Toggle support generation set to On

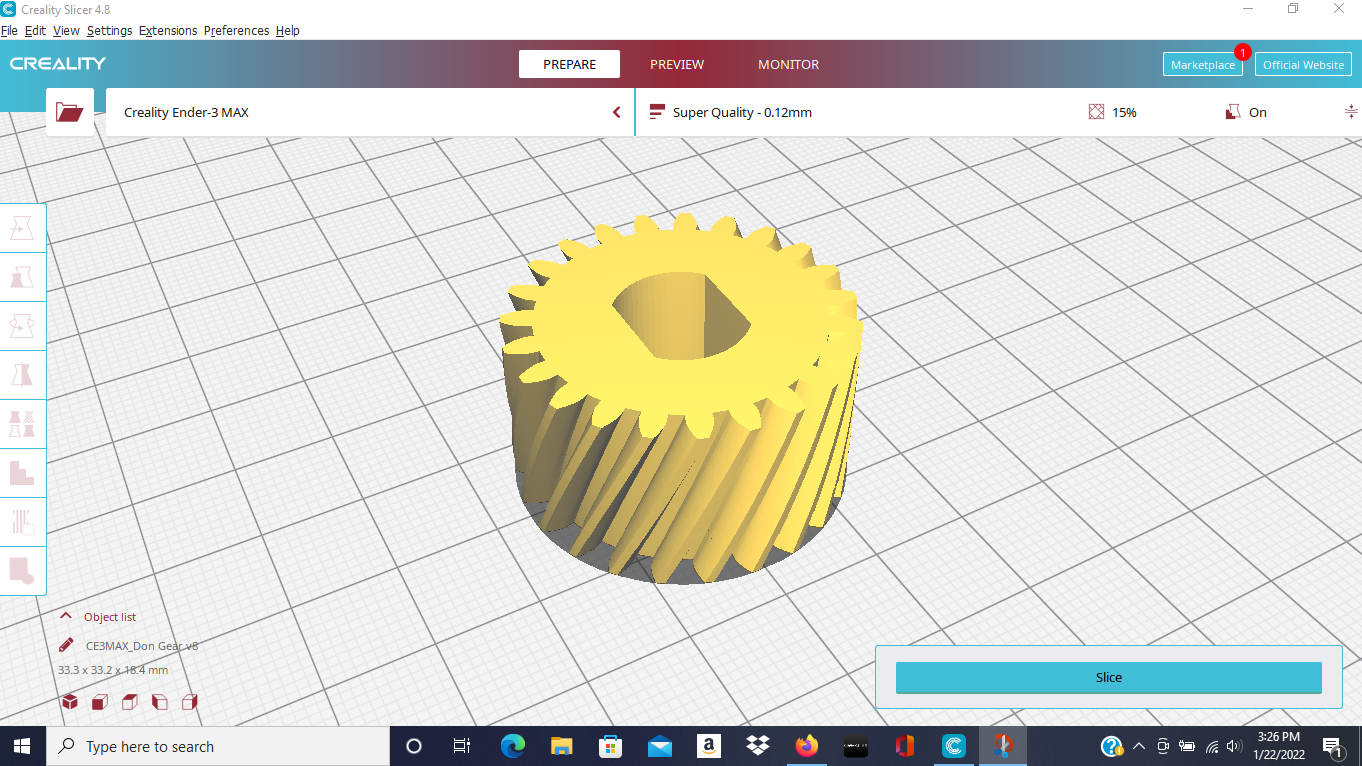[x=1244, y=112]
